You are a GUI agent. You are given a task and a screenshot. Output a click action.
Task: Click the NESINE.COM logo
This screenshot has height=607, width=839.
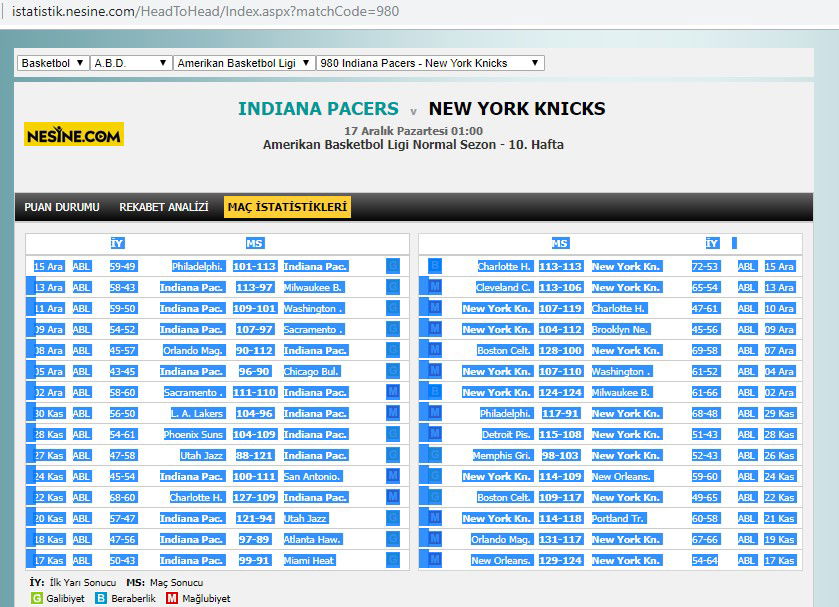coord(74,134)
